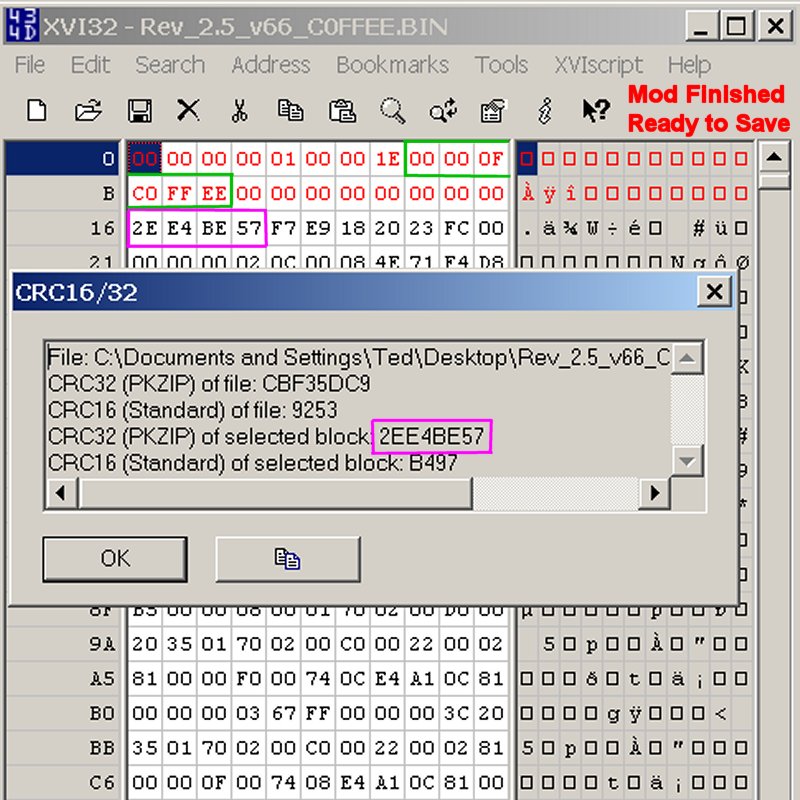Open the XVIscript menu

599,65
